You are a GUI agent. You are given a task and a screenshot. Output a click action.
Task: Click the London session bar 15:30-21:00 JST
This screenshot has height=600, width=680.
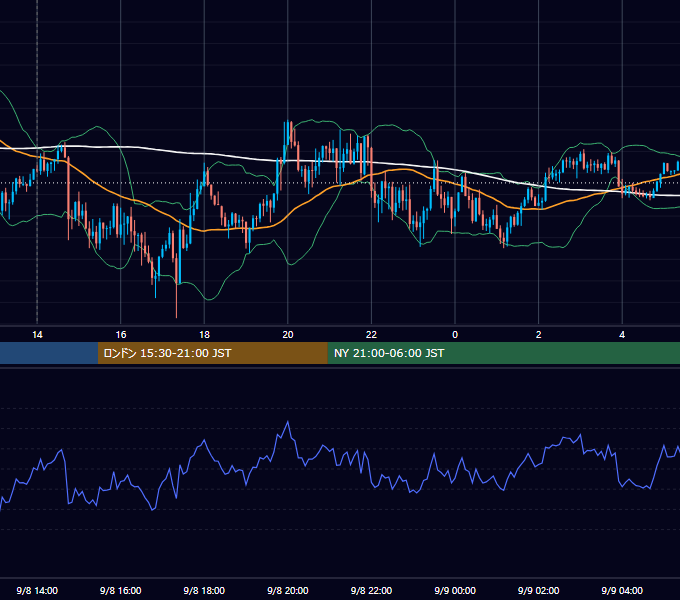[212, 353]
